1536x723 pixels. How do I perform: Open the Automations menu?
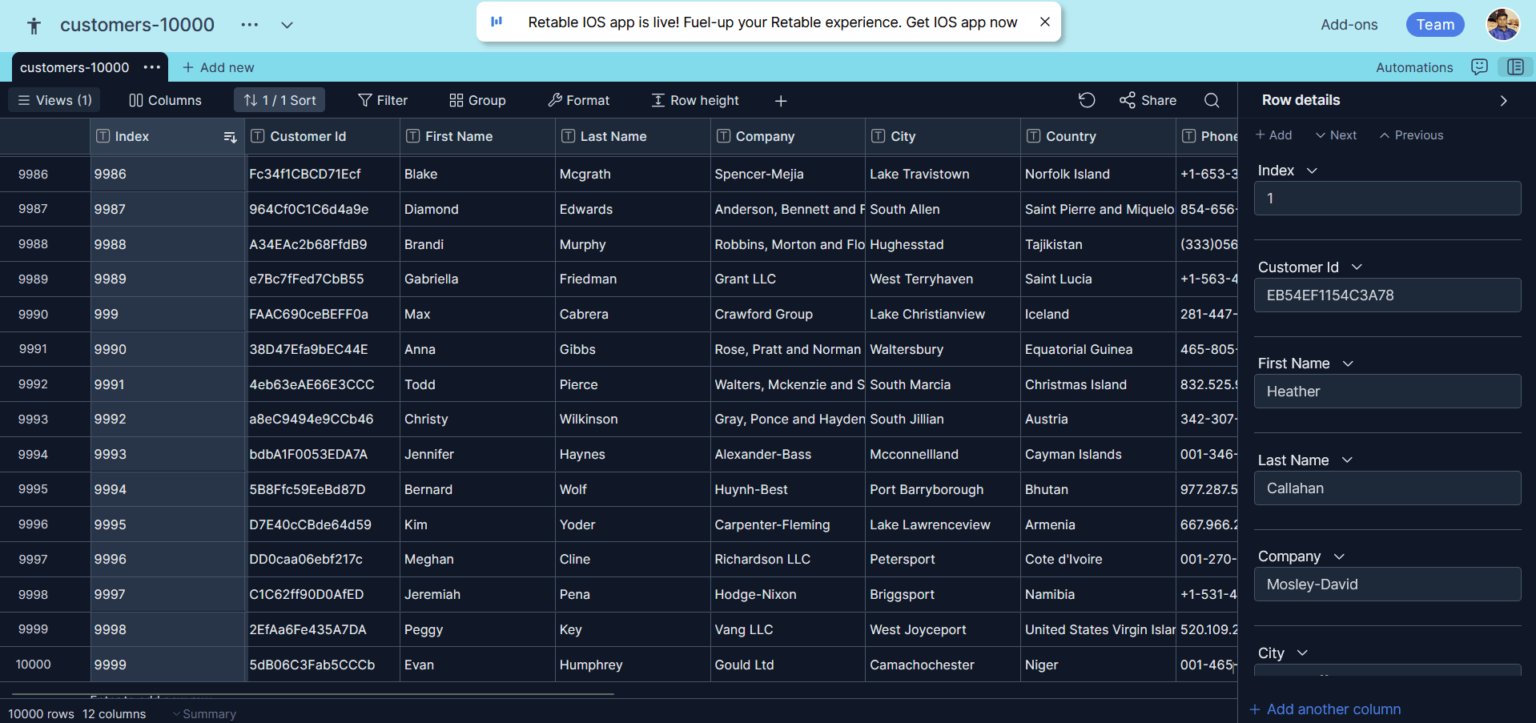(1414, 66)
